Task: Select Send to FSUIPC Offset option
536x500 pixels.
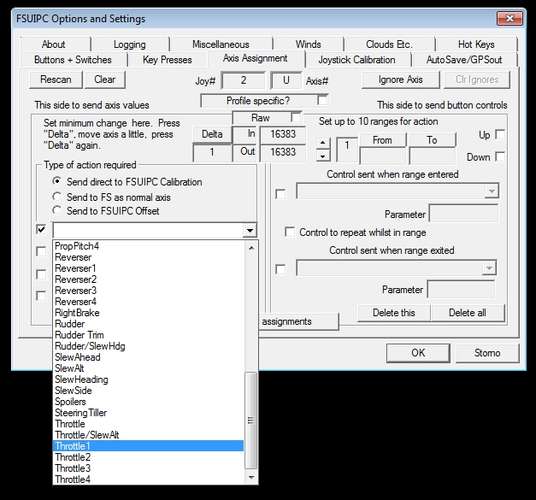Action: pos(106,211)
